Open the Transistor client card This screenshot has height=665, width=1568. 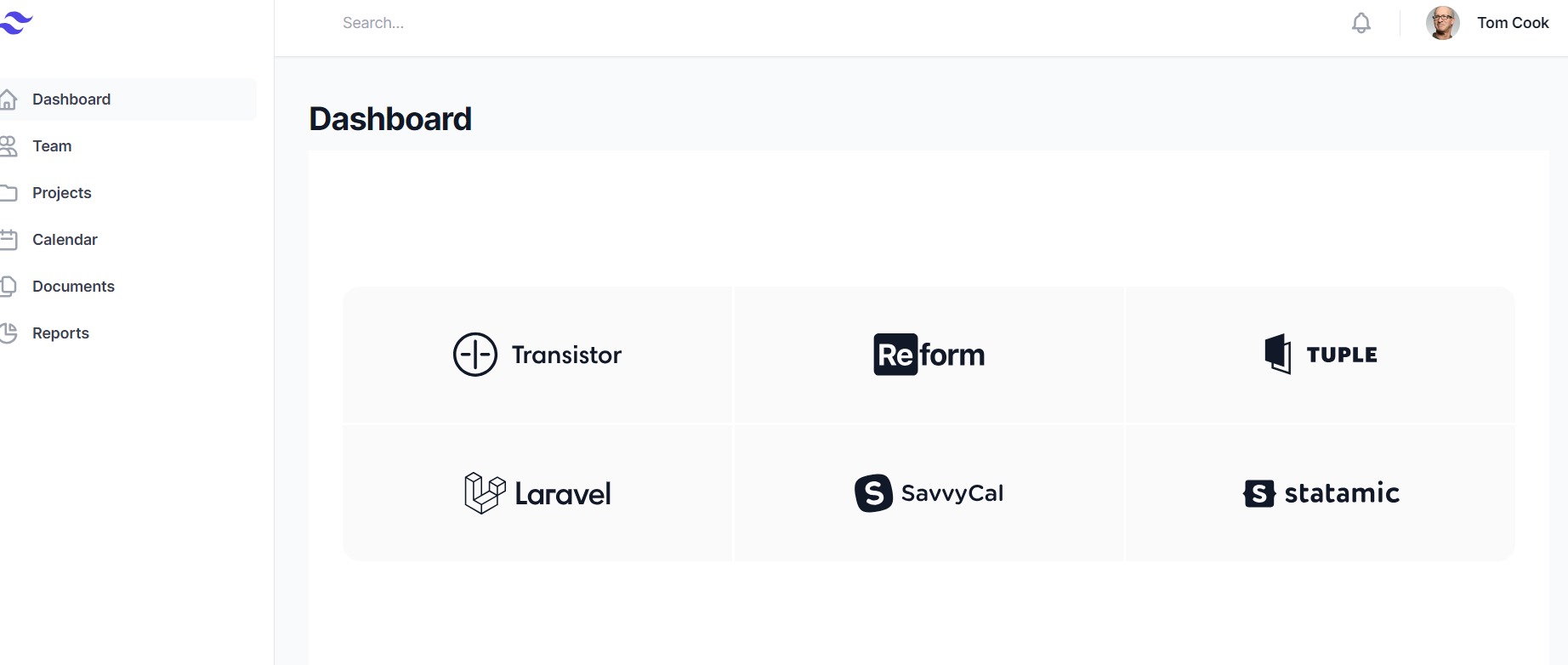point(537,355)
